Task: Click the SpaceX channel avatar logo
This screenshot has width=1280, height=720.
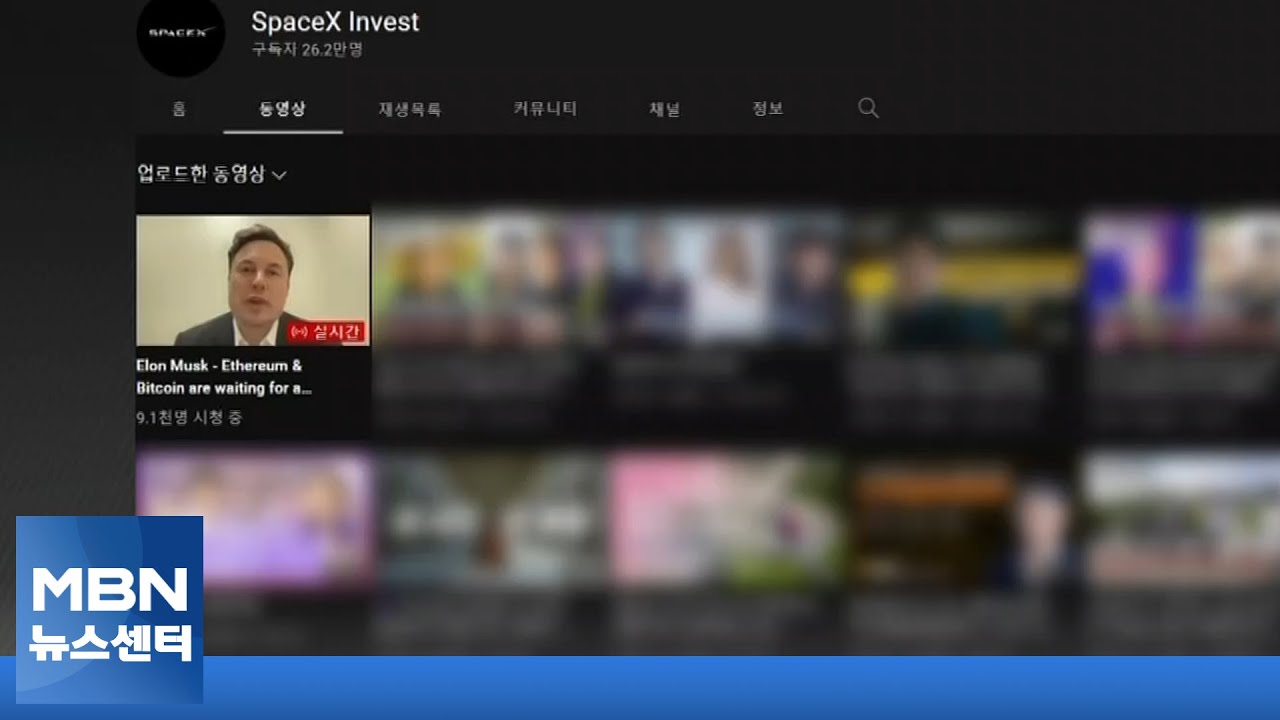Action: click(x=181, y=34)
